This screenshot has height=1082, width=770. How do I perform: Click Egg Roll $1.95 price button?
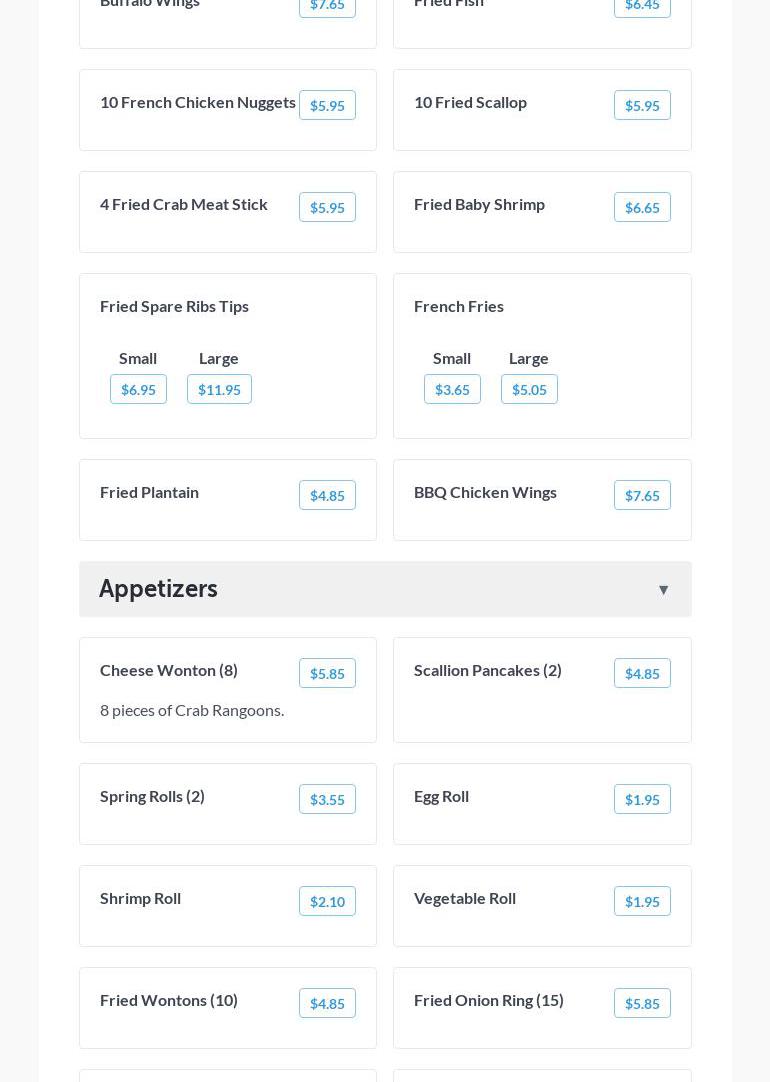tap(642, 800)
